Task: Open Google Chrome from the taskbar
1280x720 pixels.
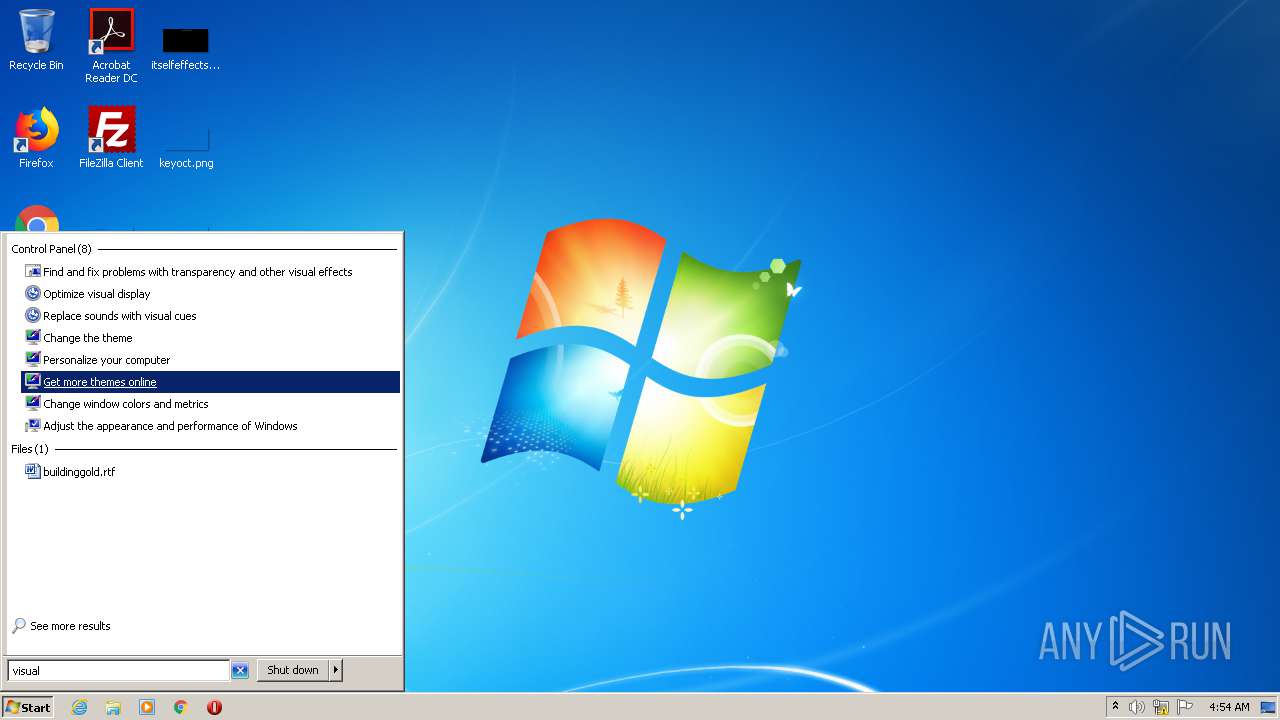Action: click(181, 707)
